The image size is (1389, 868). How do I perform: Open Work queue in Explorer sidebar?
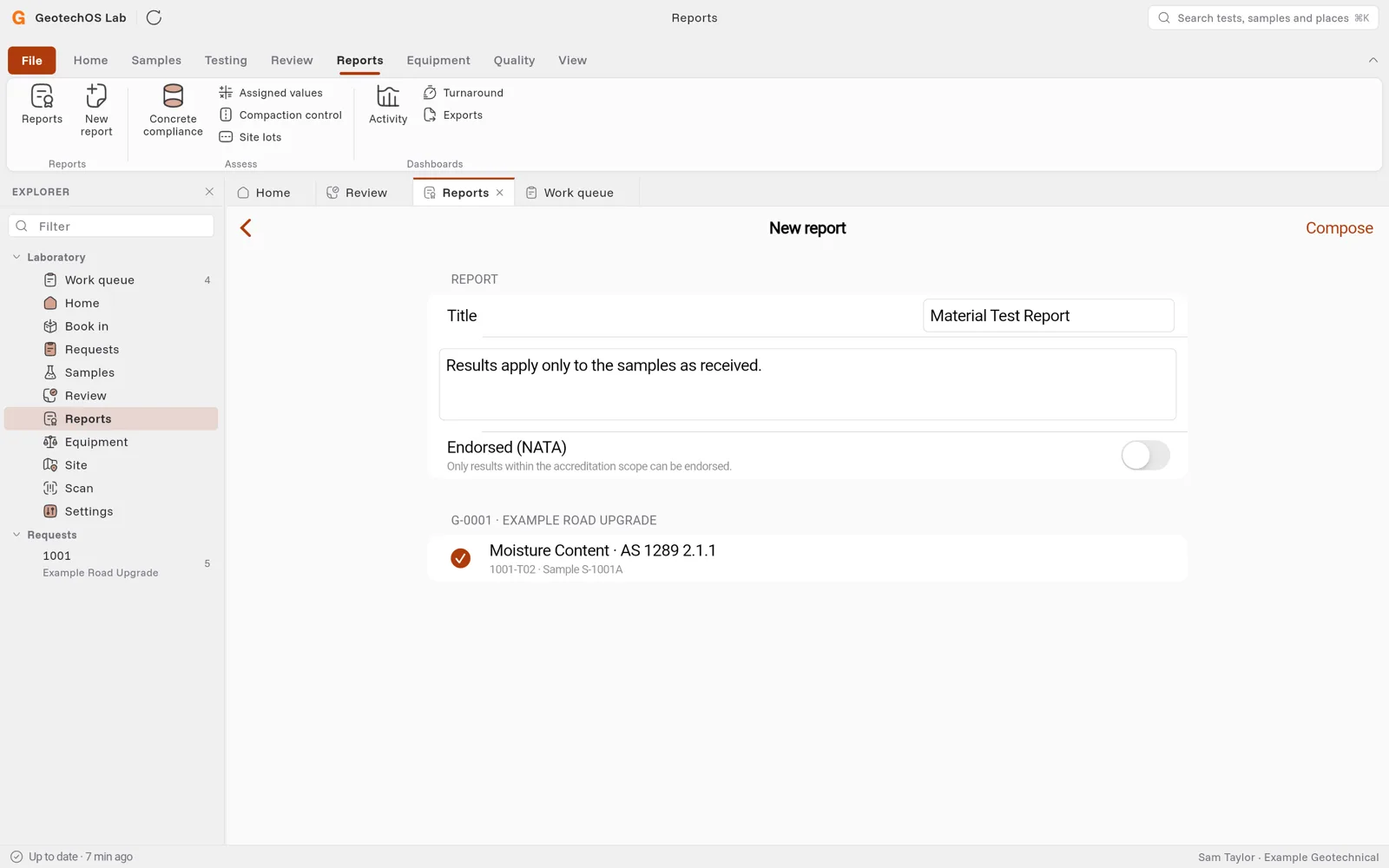click(x=111, y=280)
